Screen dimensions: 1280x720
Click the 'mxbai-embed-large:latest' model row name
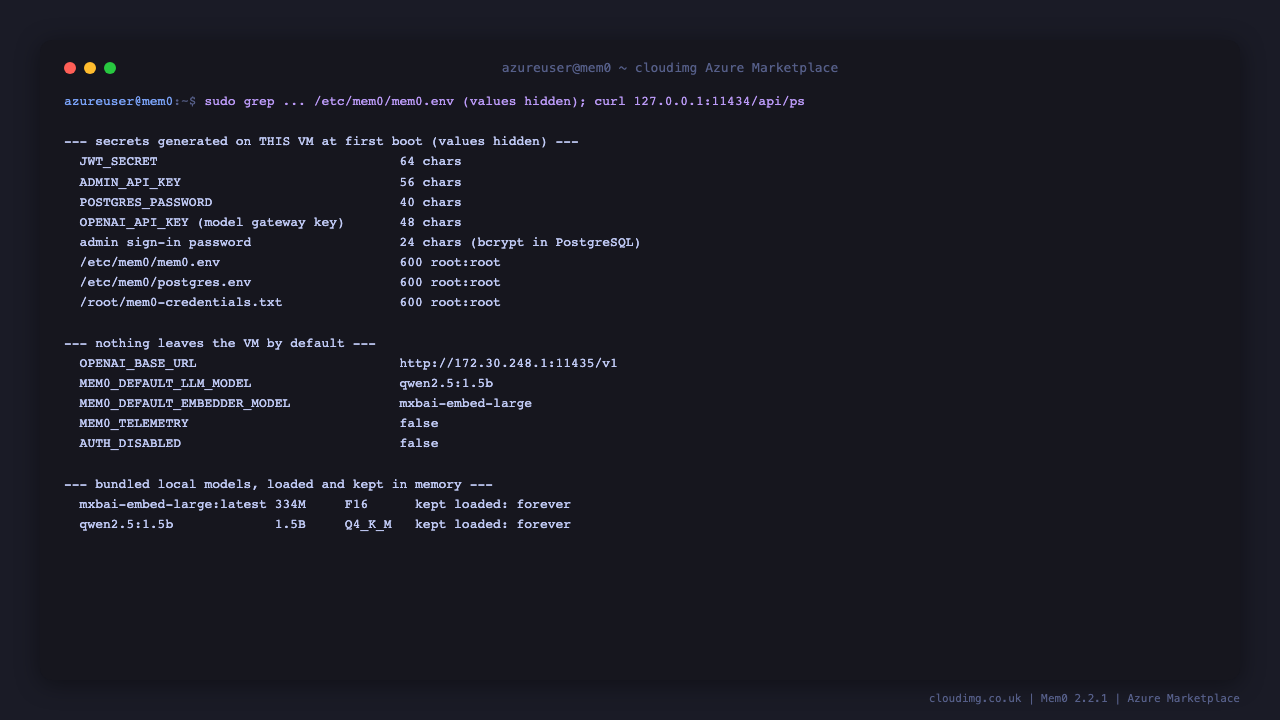click(x=173, y=504)
